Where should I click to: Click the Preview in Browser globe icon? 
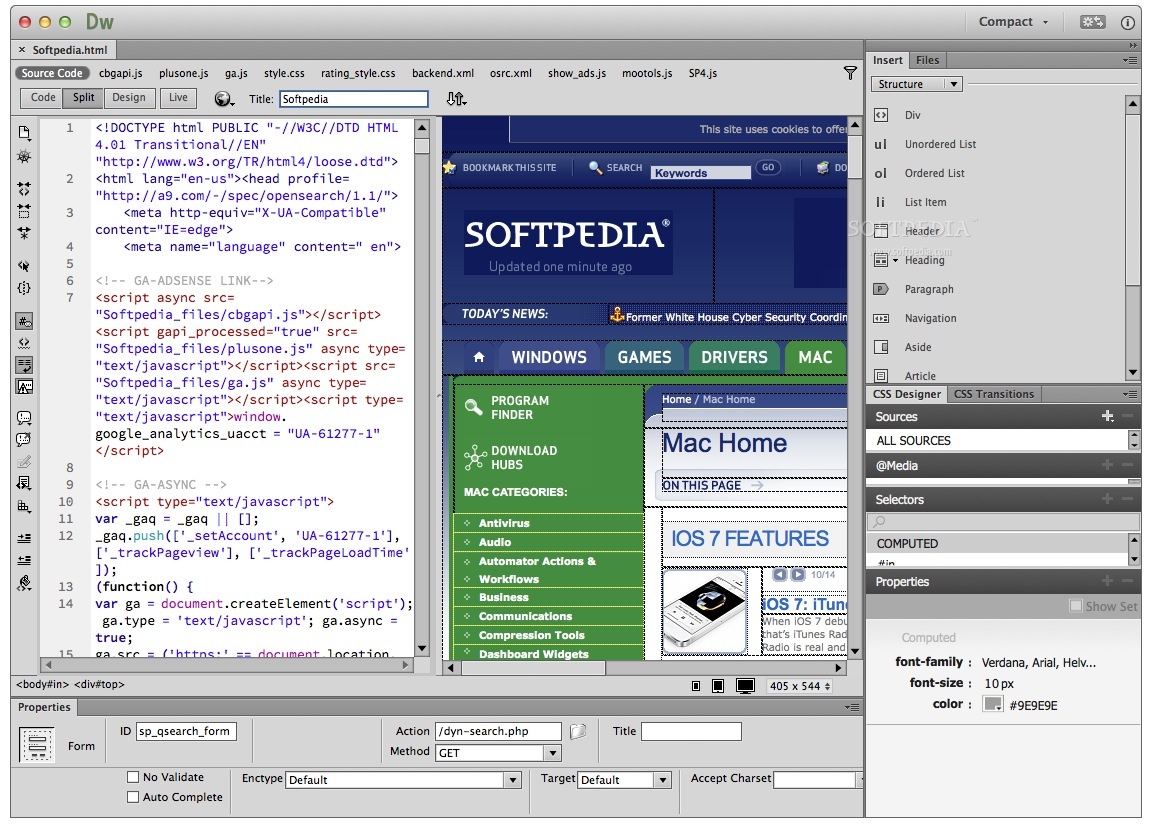224,98
